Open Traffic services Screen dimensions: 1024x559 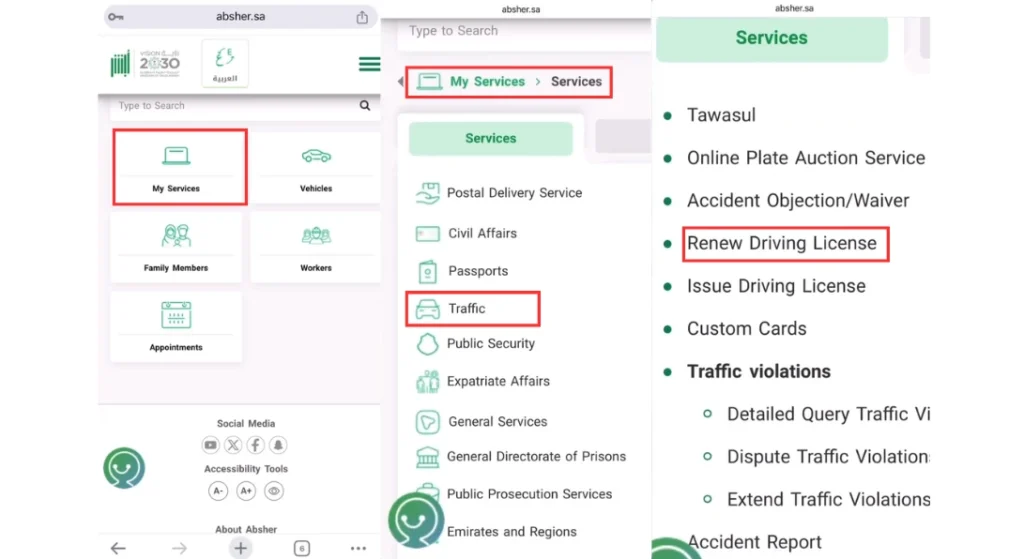473,309
